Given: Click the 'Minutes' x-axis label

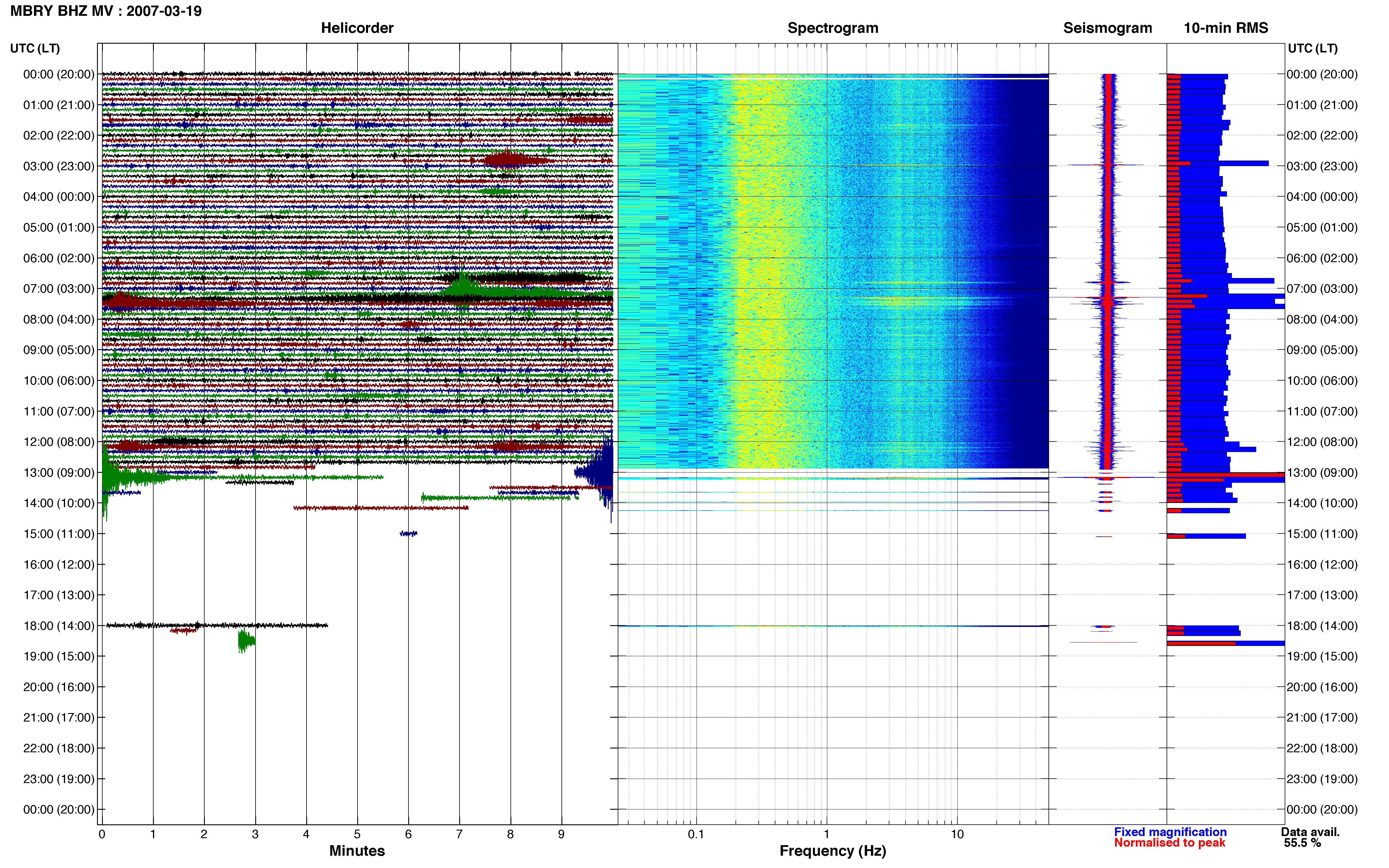Looking at the screenshot, I should pos(357,851).
